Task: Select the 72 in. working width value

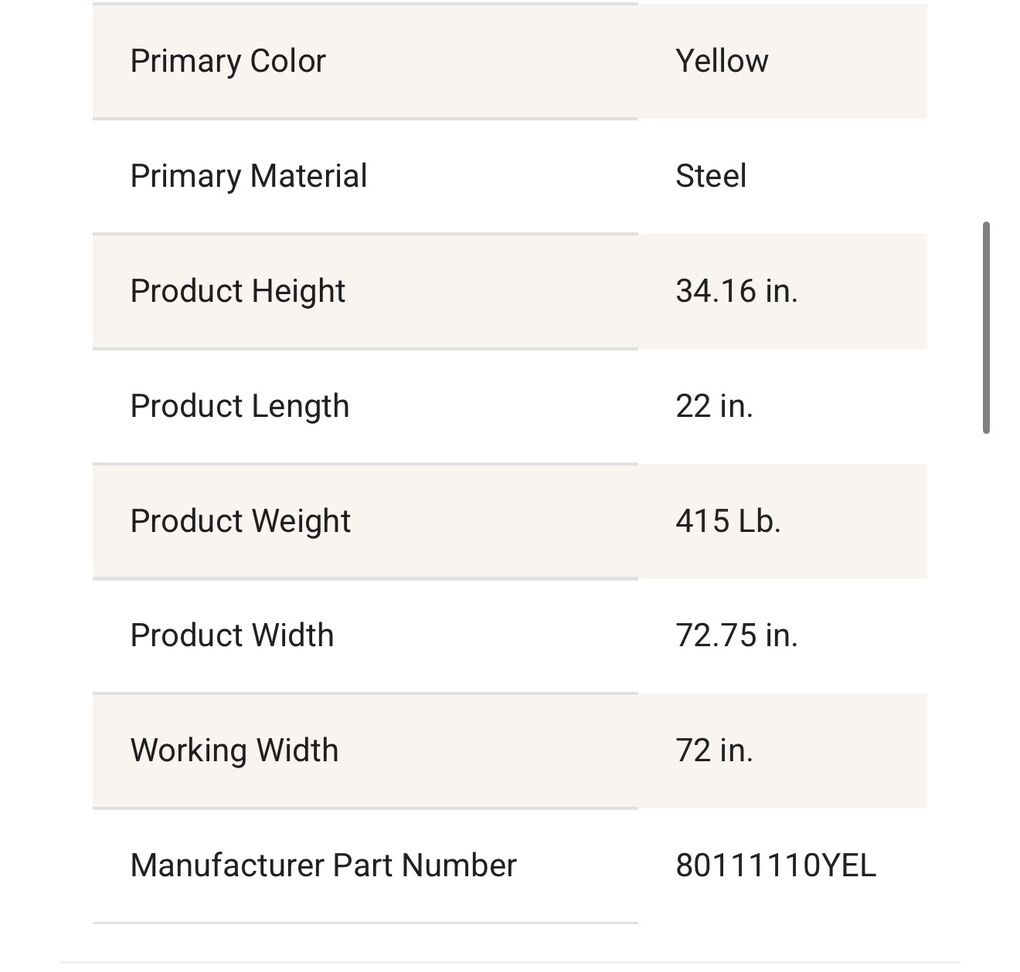Action: tap(713, 750)
